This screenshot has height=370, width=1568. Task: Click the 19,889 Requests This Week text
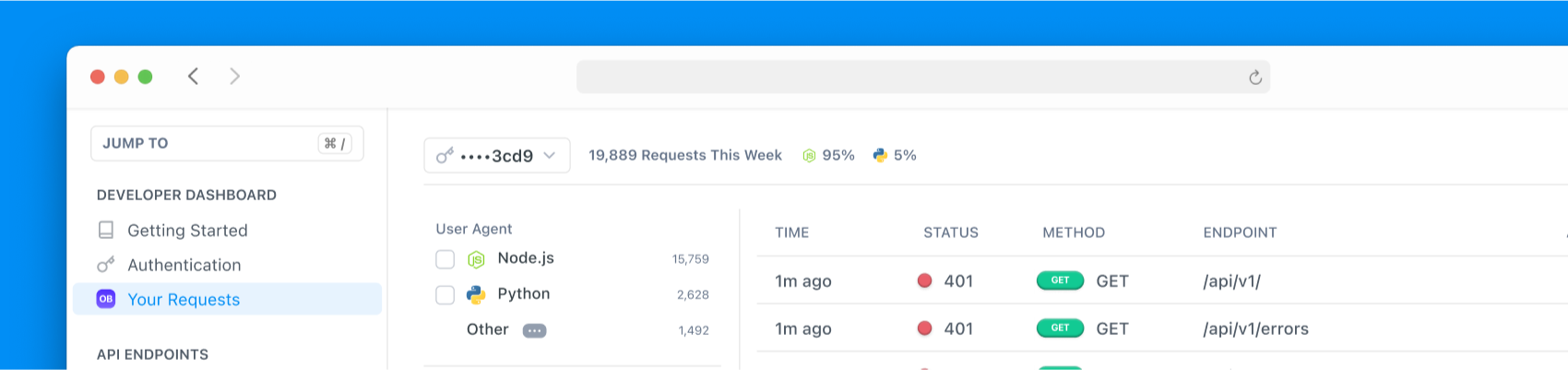click(685, 155)
